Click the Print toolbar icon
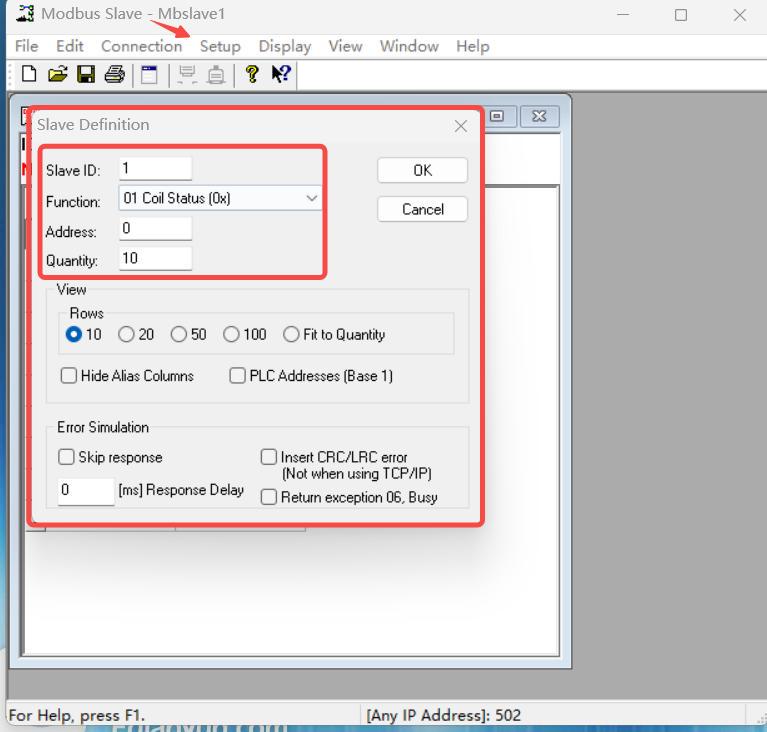The image size is (767, 732). pyautogui.click(x=114, y=74)
